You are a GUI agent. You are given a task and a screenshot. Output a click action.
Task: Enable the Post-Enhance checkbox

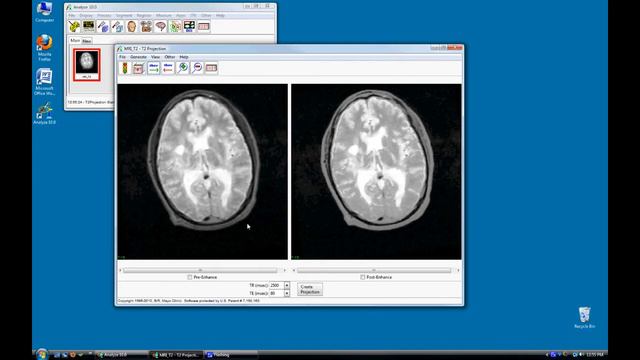point(362,277)
